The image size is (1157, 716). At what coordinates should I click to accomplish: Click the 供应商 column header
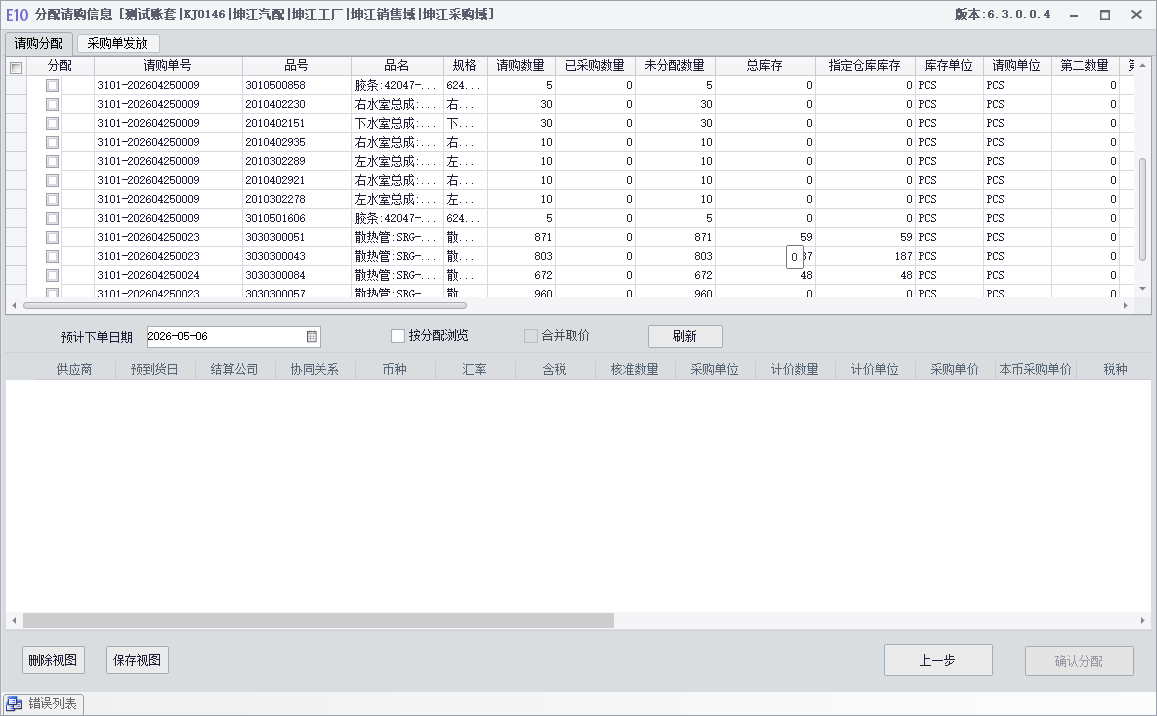(75, 369)
